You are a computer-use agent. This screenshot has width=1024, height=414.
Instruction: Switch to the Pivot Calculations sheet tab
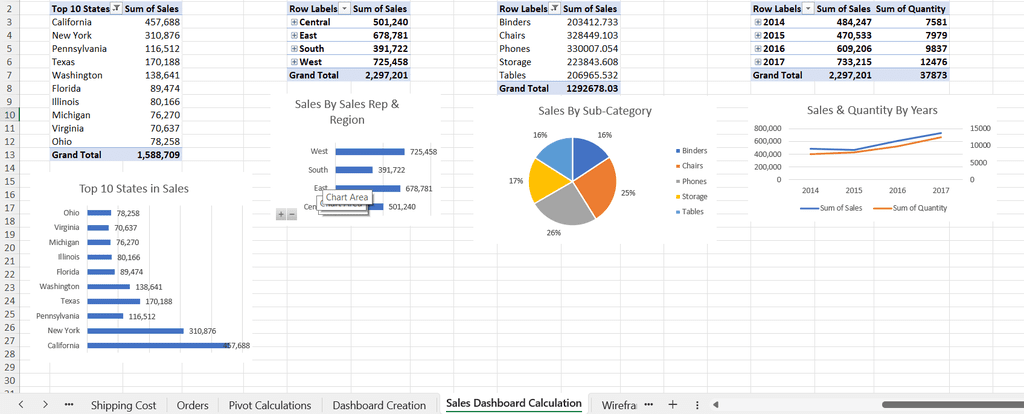[270, 405]
